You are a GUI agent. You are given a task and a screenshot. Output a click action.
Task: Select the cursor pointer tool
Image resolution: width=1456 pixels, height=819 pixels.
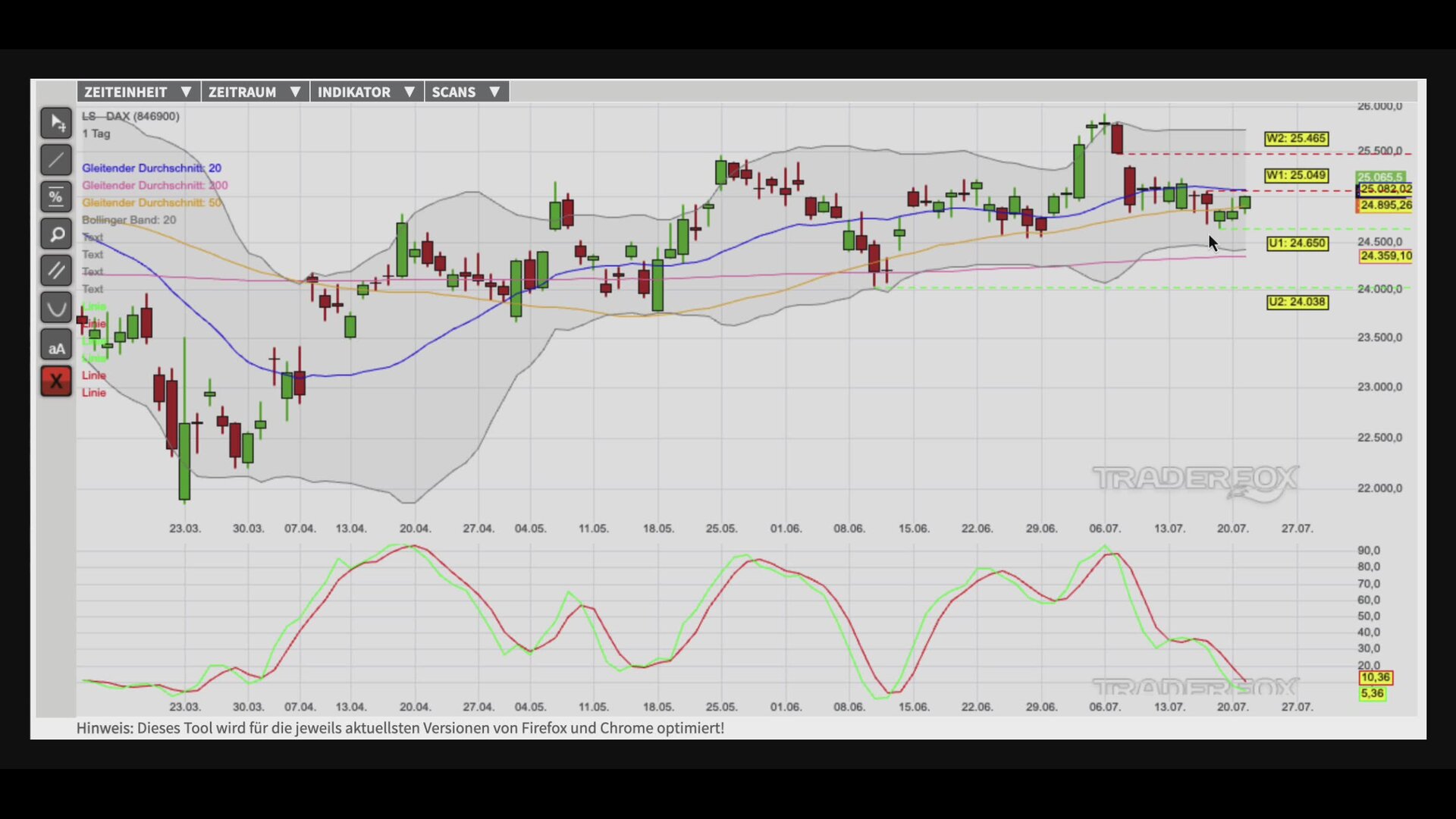point(56,123)
